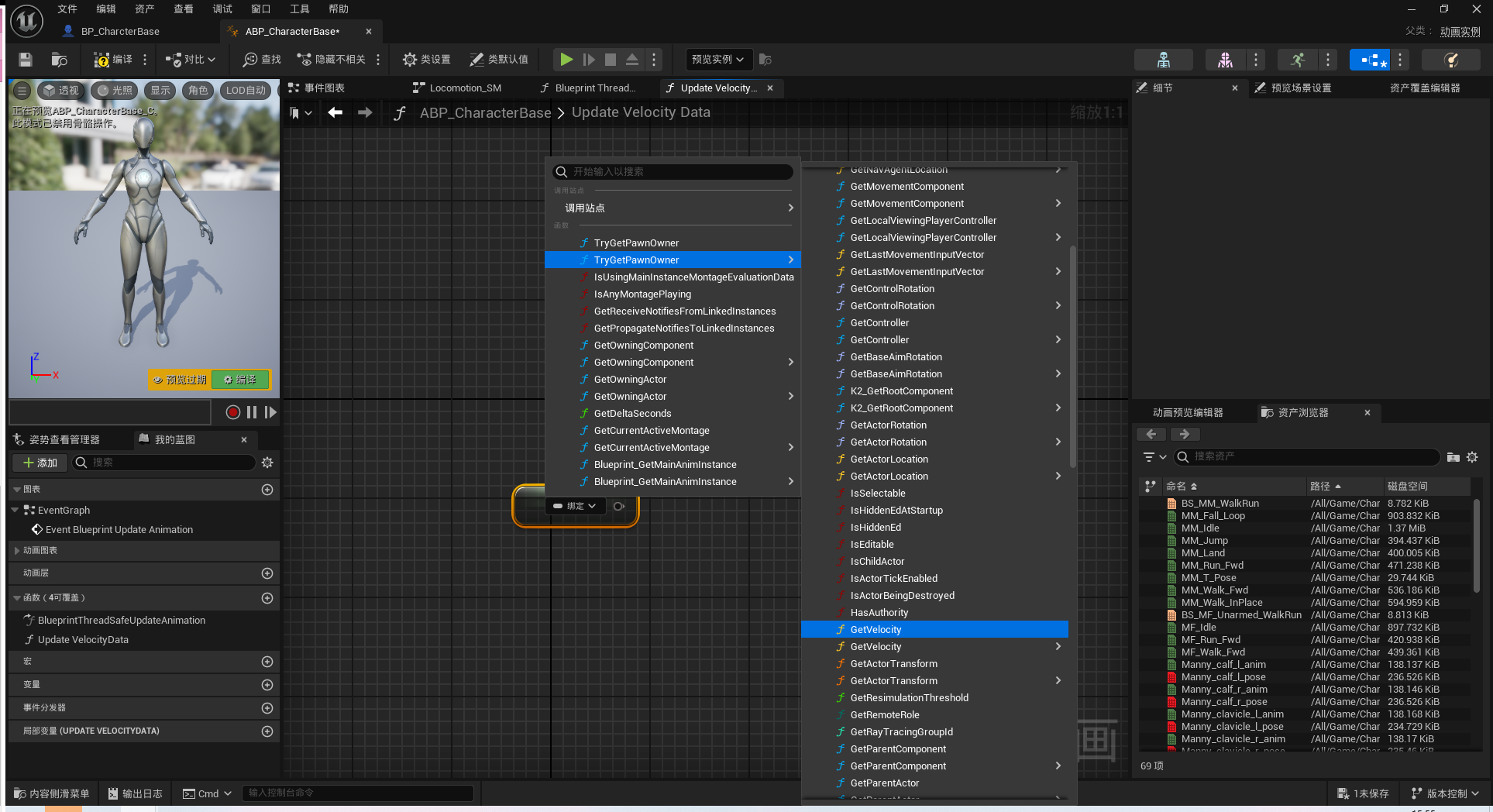Add a new variable with the 变量 plus icon

(x=267, y=685)
